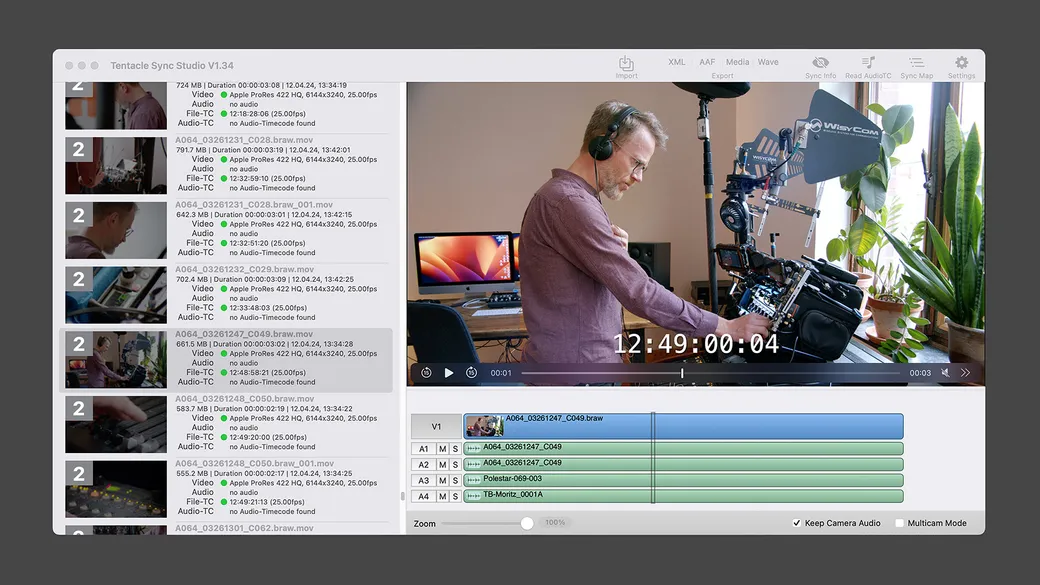Choose Wave export format

click(x=768, y=61)
